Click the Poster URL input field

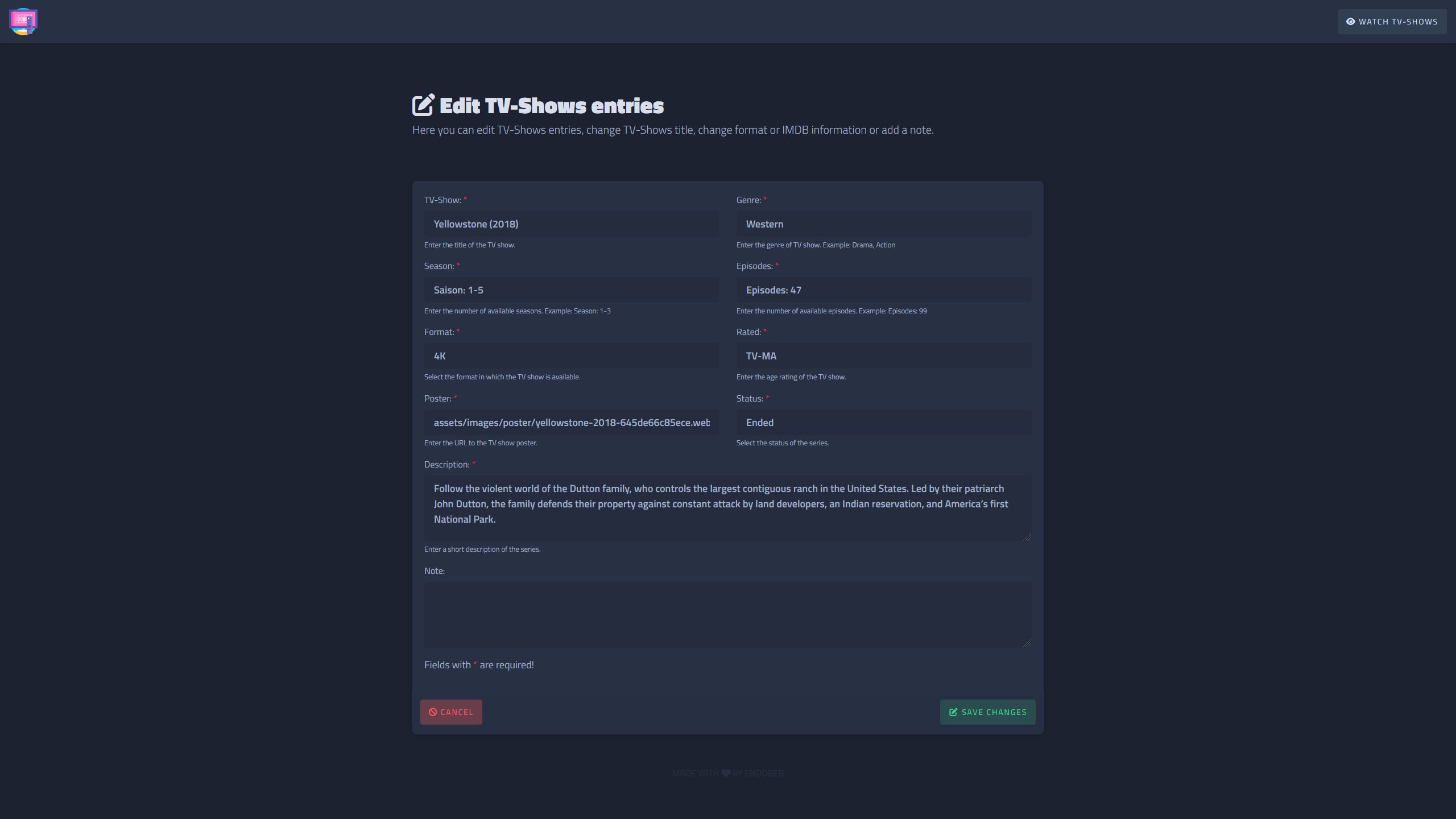(571, 423)
